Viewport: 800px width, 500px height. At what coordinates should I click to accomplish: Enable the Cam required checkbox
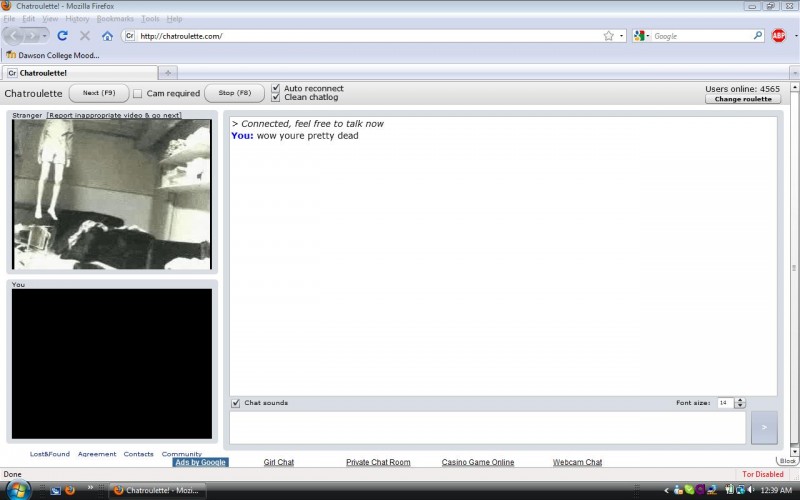pyautogui.click(x=138, y=94)
